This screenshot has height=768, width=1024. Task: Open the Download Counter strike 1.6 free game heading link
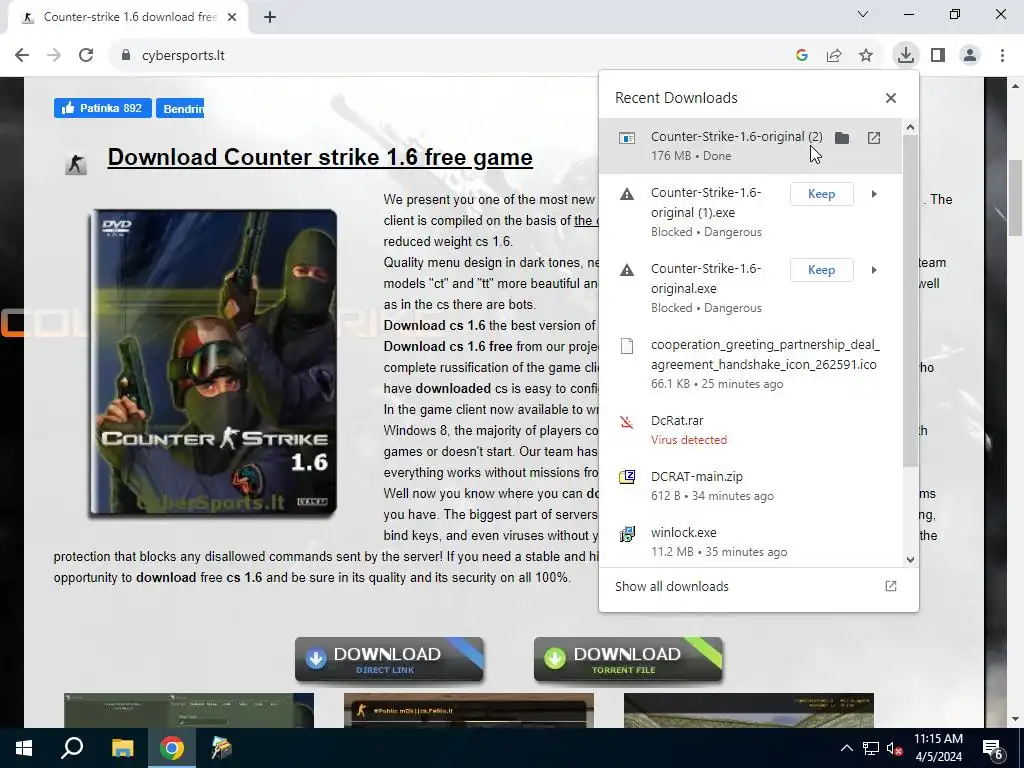pyautogui.click(x=320, y=157)
